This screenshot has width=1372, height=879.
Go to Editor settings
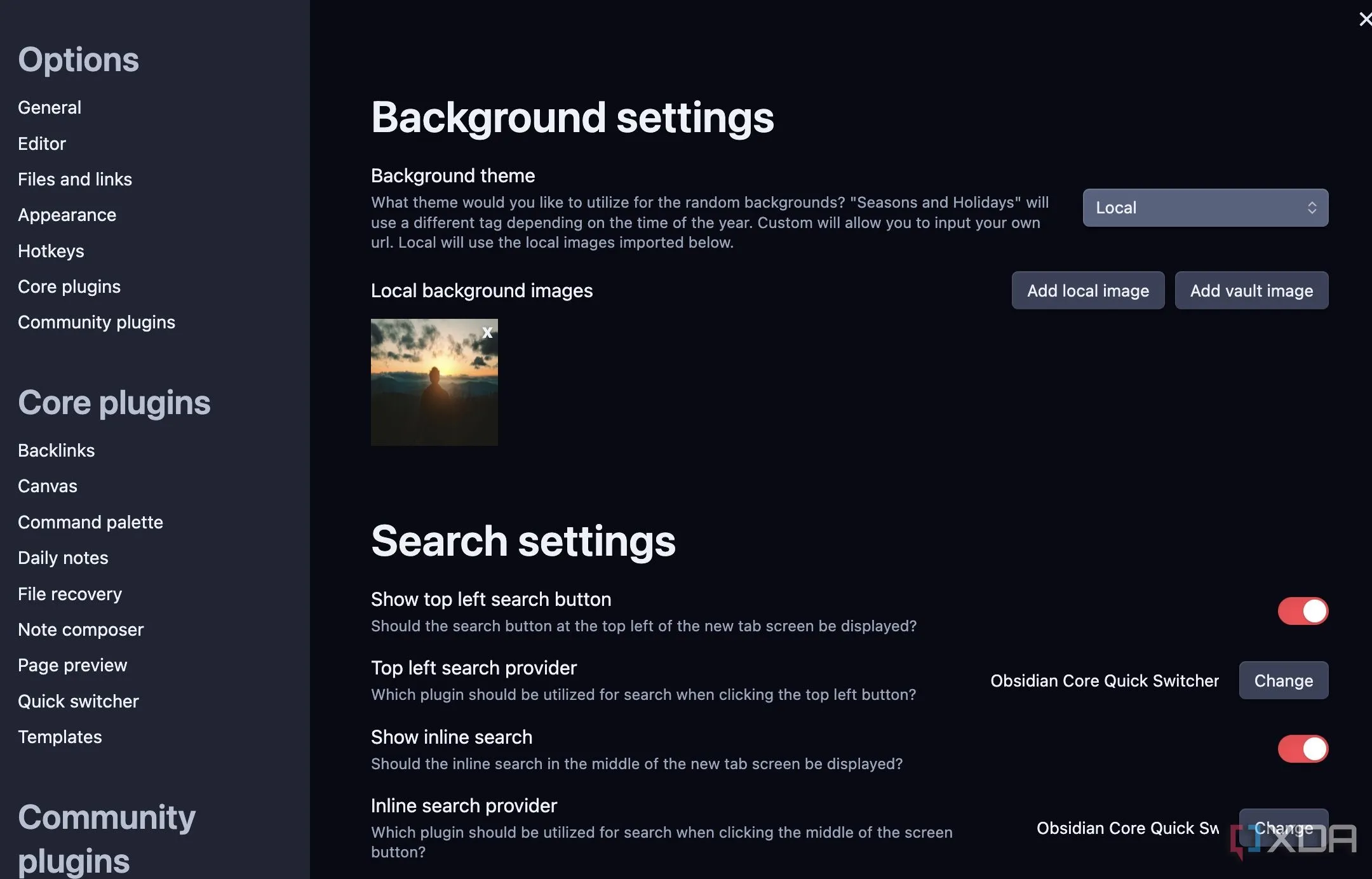[x=42, y=144]
